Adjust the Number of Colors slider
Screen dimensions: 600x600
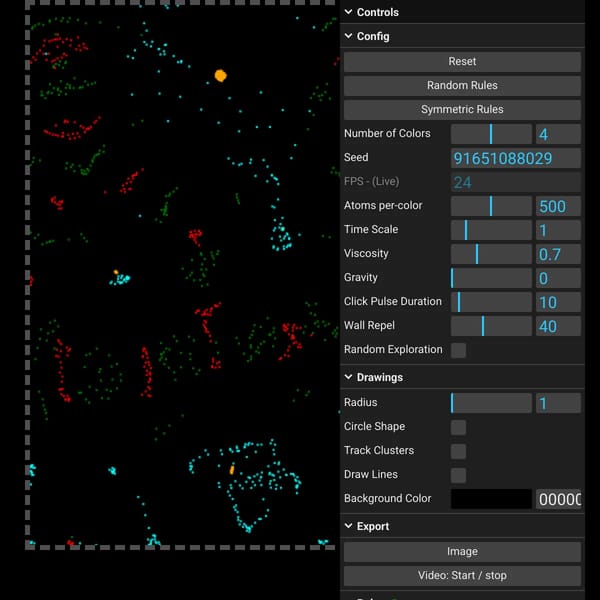(x=491, y=134)
